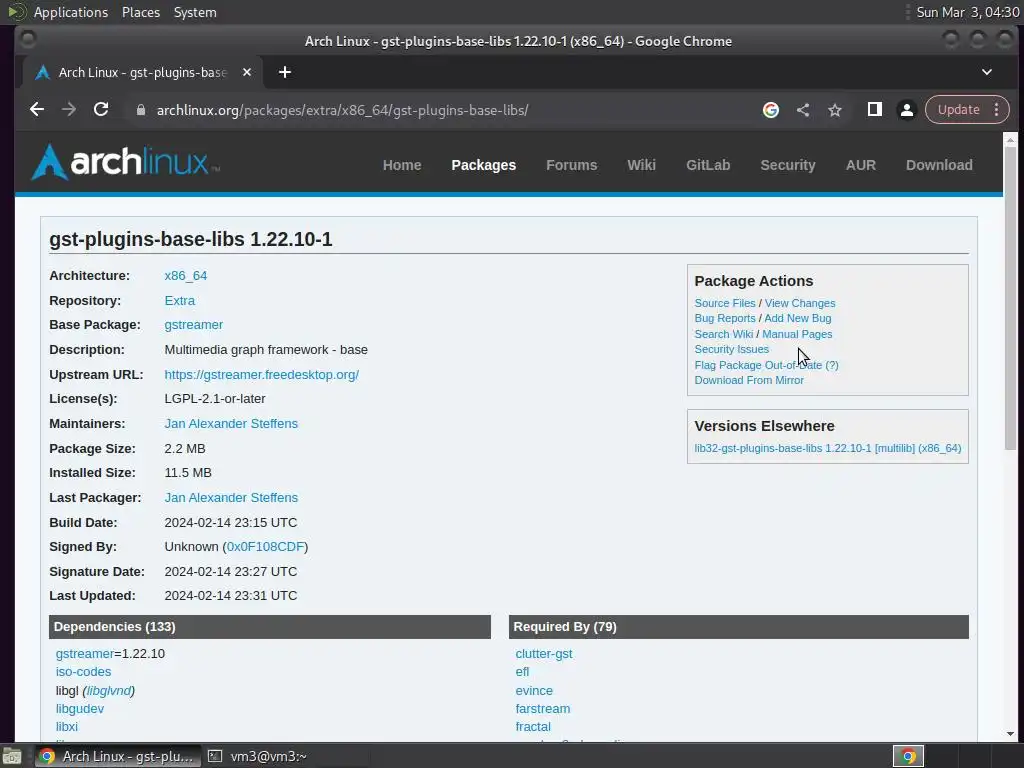The width and height of the screenshot is (1024, 768).
Task: Open libglvnd dependency link
Action: tap(108, 690)
